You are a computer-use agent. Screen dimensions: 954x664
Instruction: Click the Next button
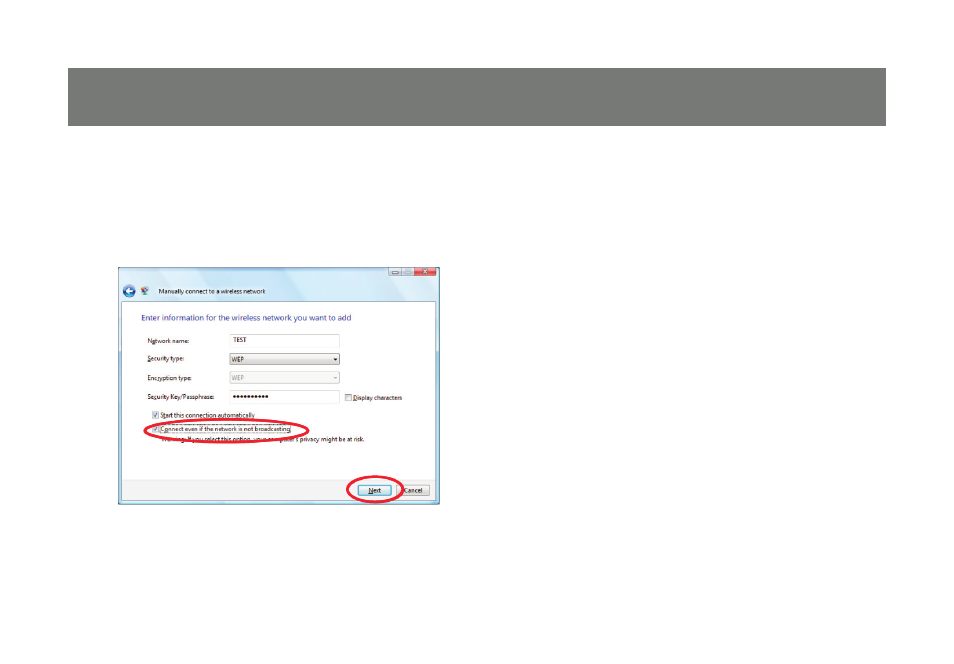pos(374,491)
